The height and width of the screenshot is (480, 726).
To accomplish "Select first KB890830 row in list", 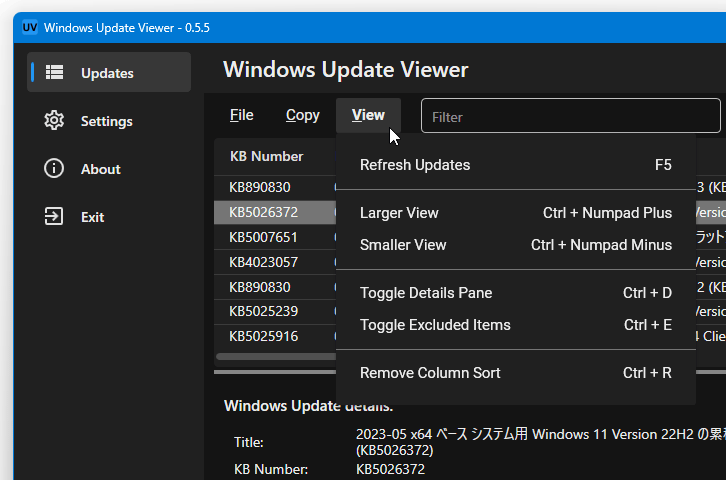I will click(275, 187).
